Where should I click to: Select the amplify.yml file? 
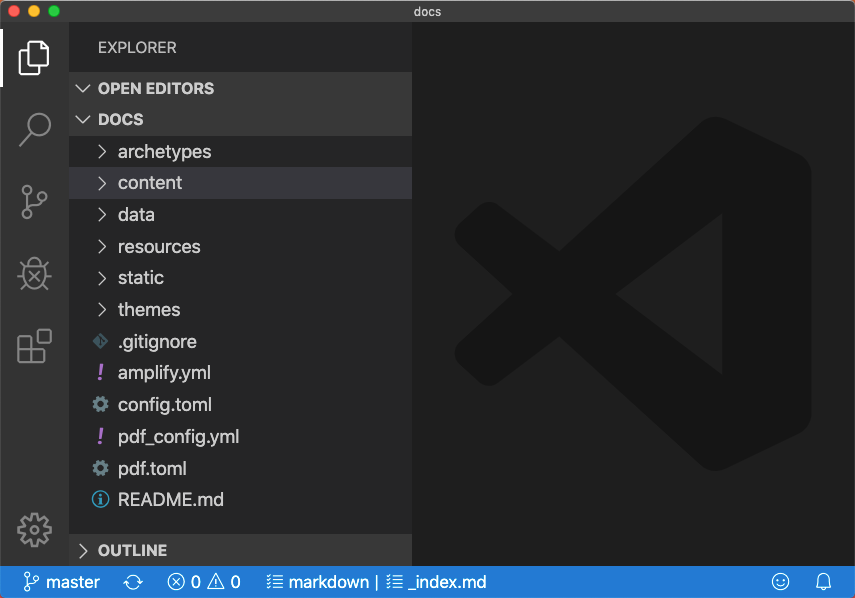[164, 373]
